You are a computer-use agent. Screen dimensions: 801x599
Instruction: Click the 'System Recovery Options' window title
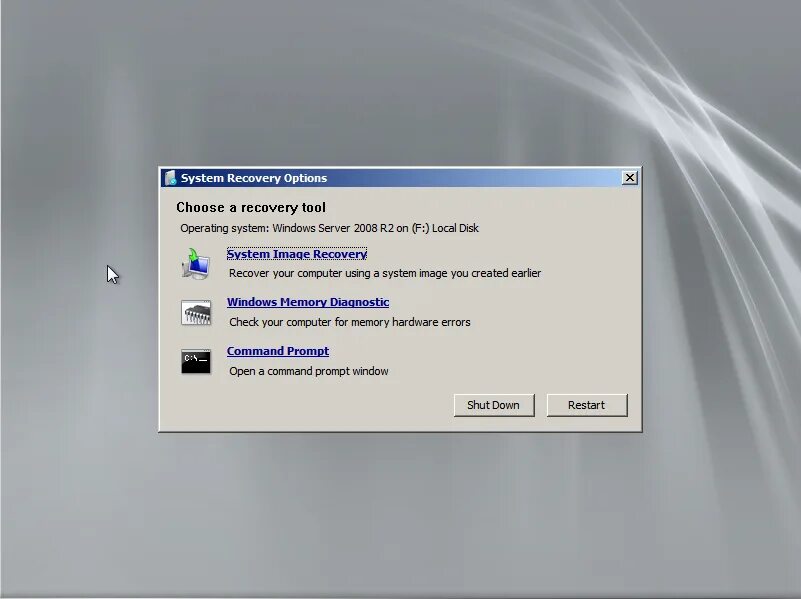254,178
